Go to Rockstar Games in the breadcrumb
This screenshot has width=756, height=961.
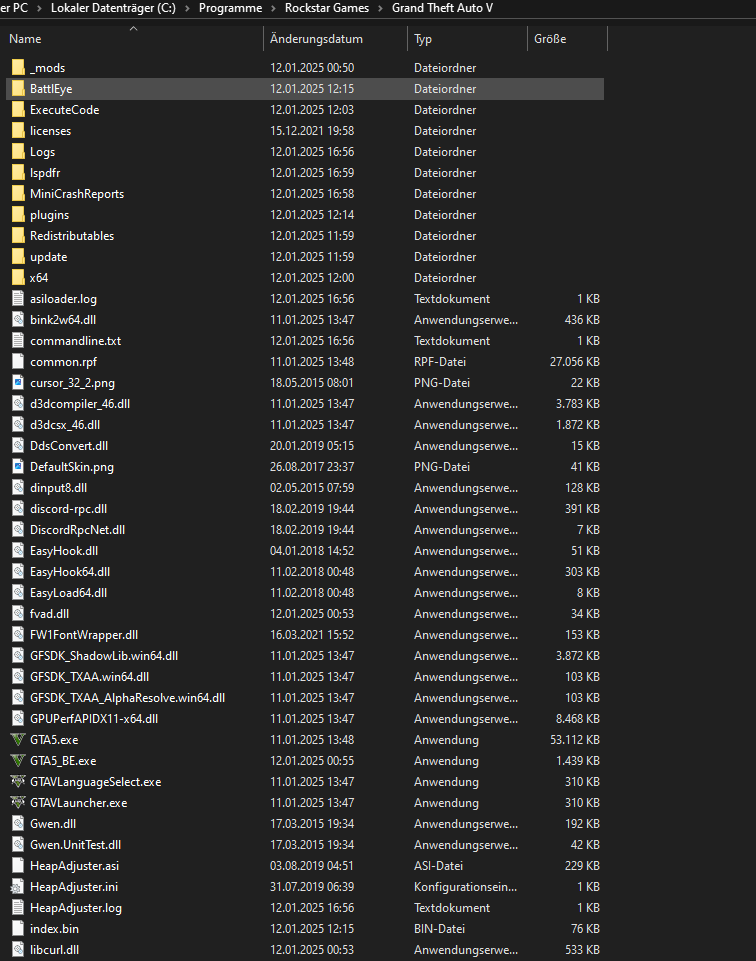[327, 8]
